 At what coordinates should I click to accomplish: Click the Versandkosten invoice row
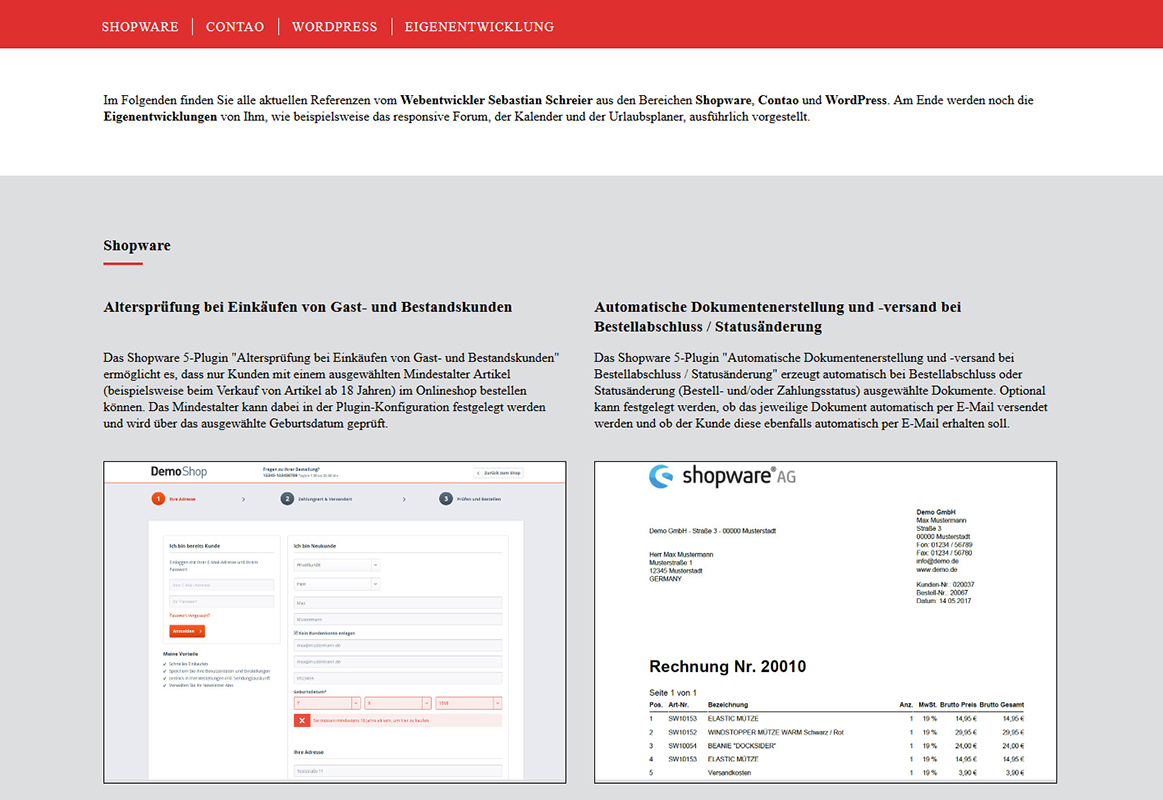coord(837,773)
